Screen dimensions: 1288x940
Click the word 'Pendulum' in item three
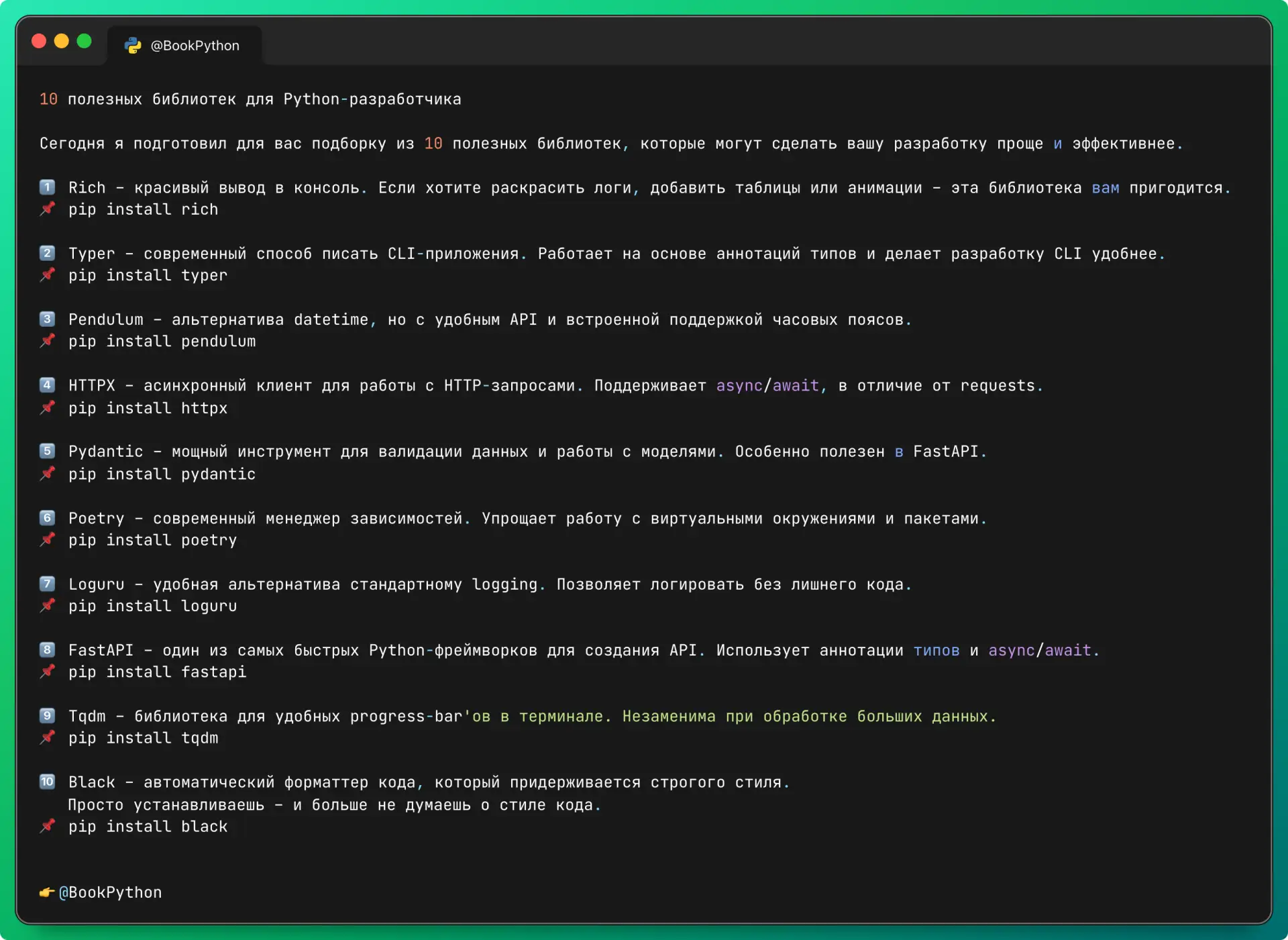click(106, 319)
